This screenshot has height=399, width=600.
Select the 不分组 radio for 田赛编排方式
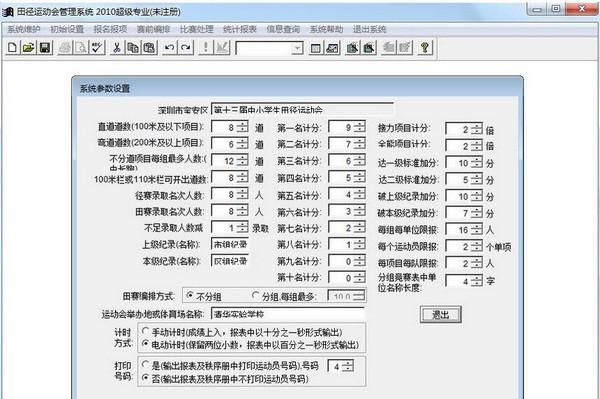click(x=189, y=296)
